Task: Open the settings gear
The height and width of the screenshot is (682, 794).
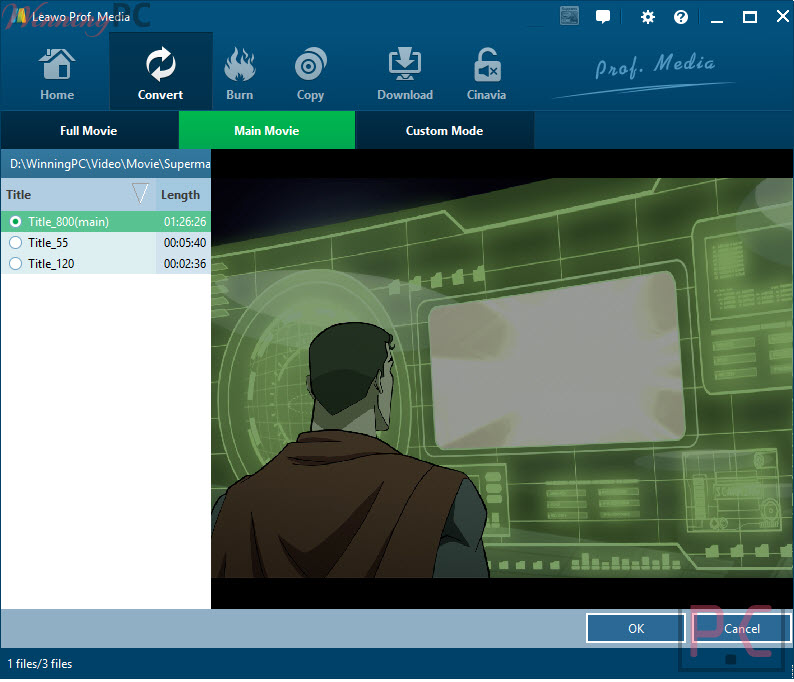Action: pyautogui.click(x=648, y=17)
